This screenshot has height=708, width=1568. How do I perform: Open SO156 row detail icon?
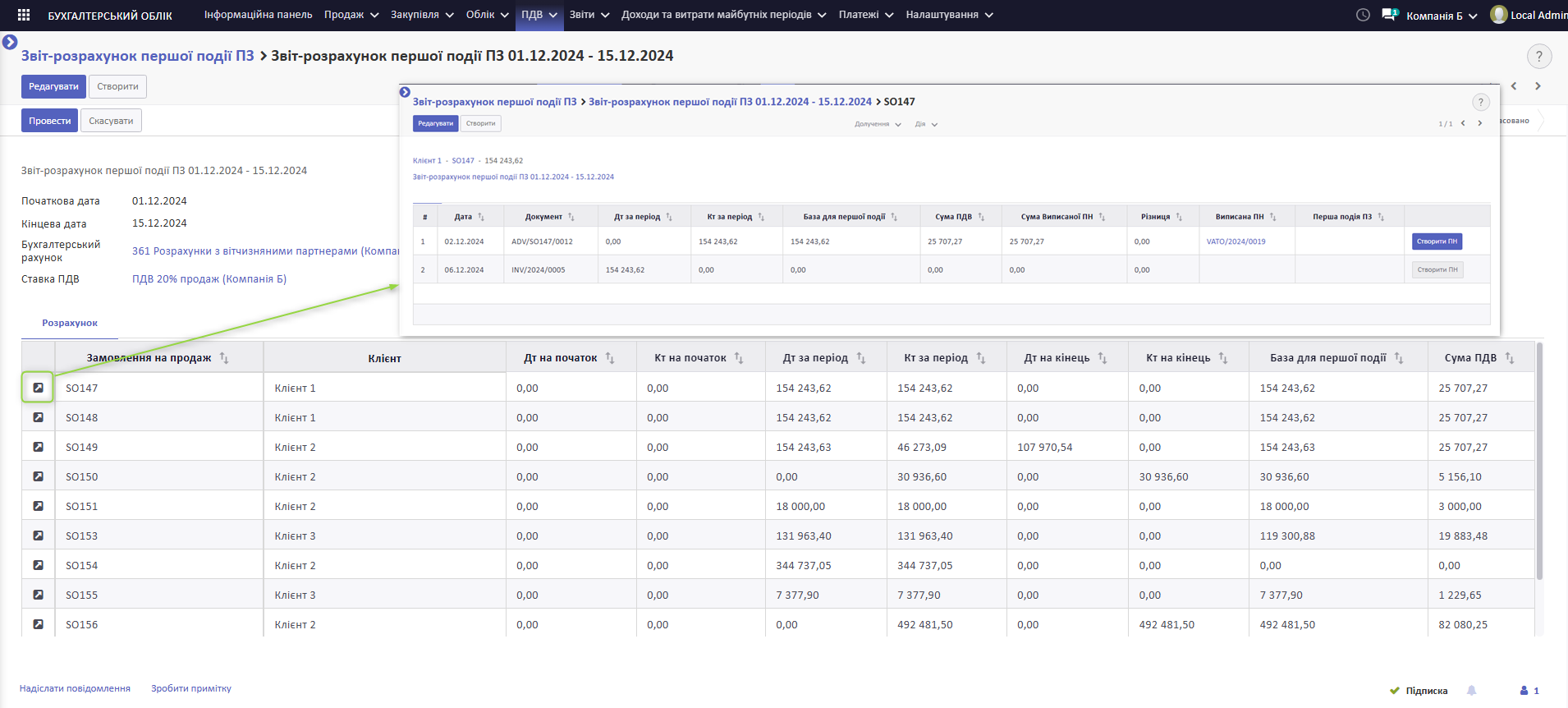(x=38, y=624)
